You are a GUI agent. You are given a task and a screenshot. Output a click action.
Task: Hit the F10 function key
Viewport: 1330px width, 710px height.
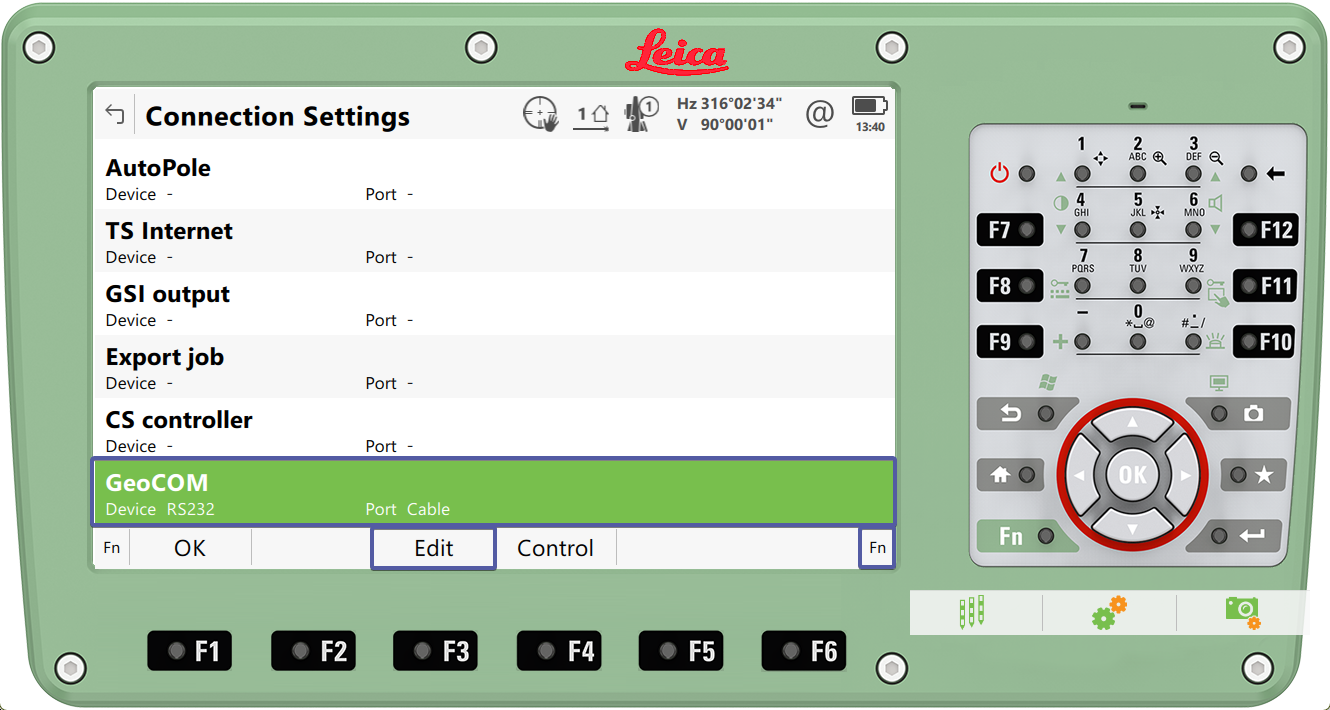[x=1265, y=342]
